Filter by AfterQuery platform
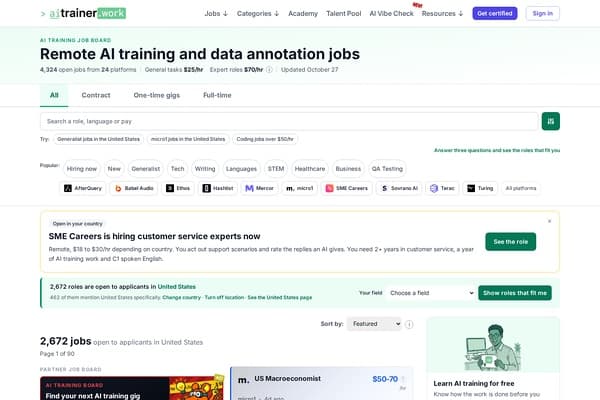The height and width of the screenshot is (400, 600). pyautogui.click(x=83, y=188)
